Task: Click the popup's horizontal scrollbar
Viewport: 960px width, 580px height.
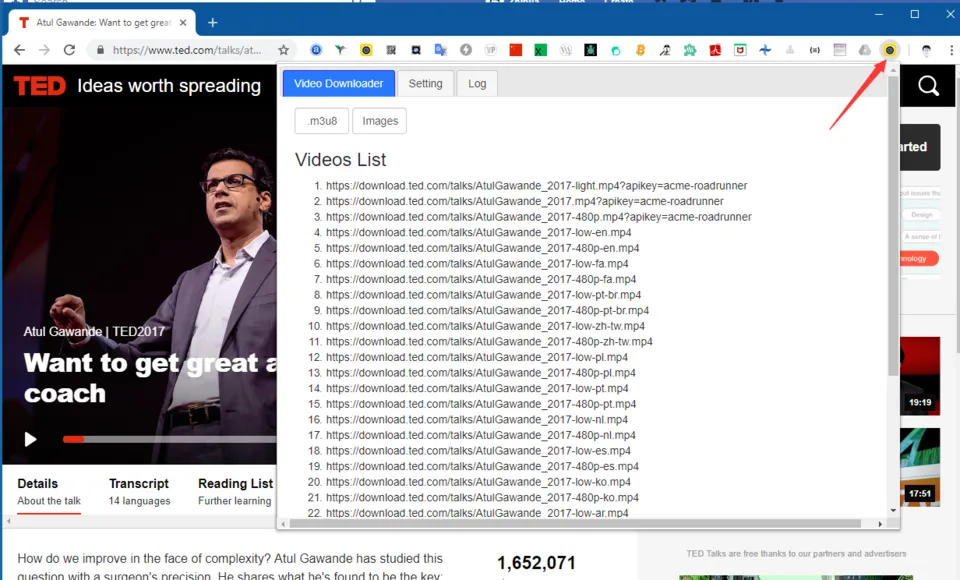Action: (x=576, y=524)
